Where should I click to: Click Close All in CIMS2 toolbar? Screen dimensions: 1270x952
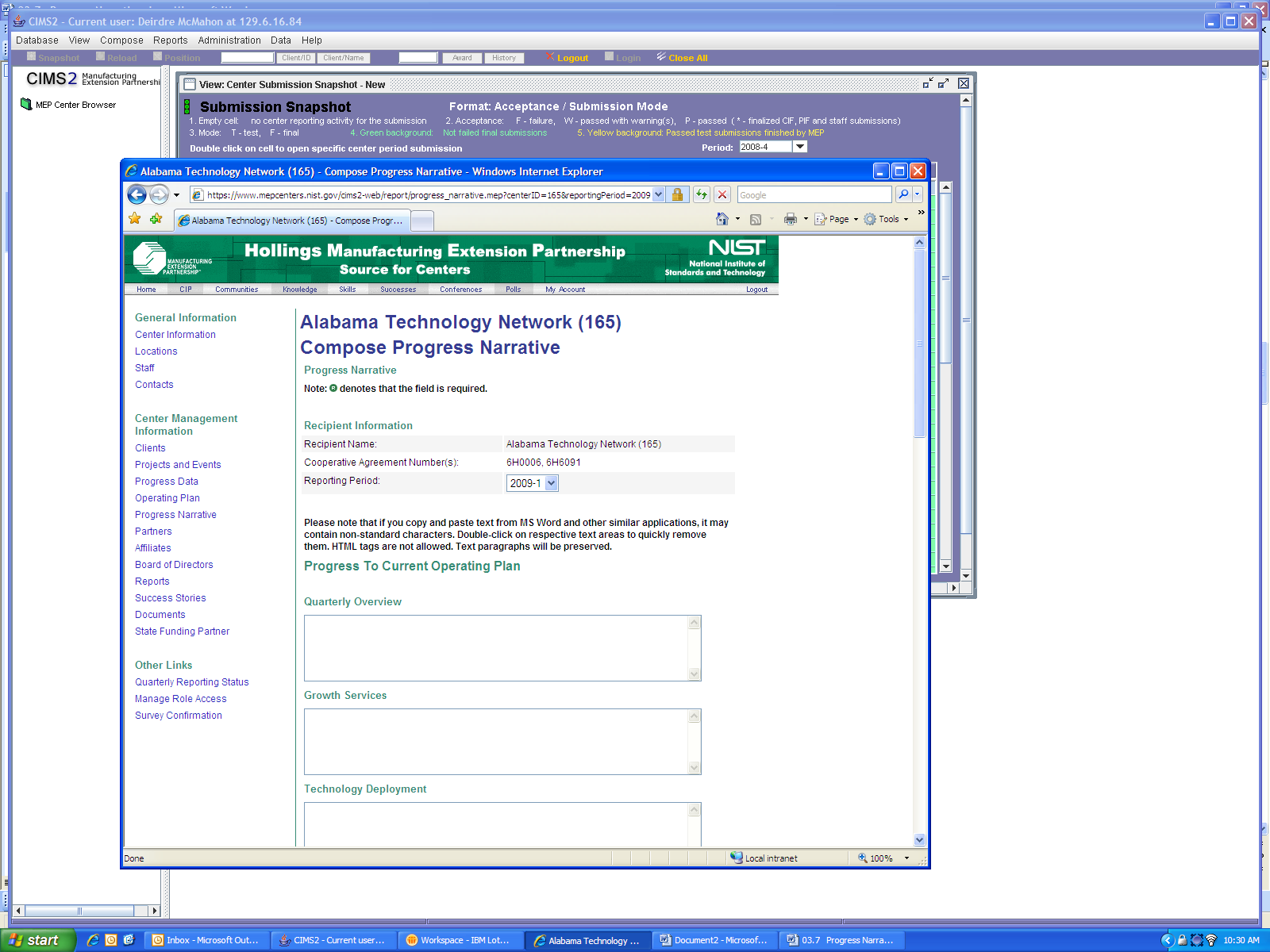(x=682, y=57)
